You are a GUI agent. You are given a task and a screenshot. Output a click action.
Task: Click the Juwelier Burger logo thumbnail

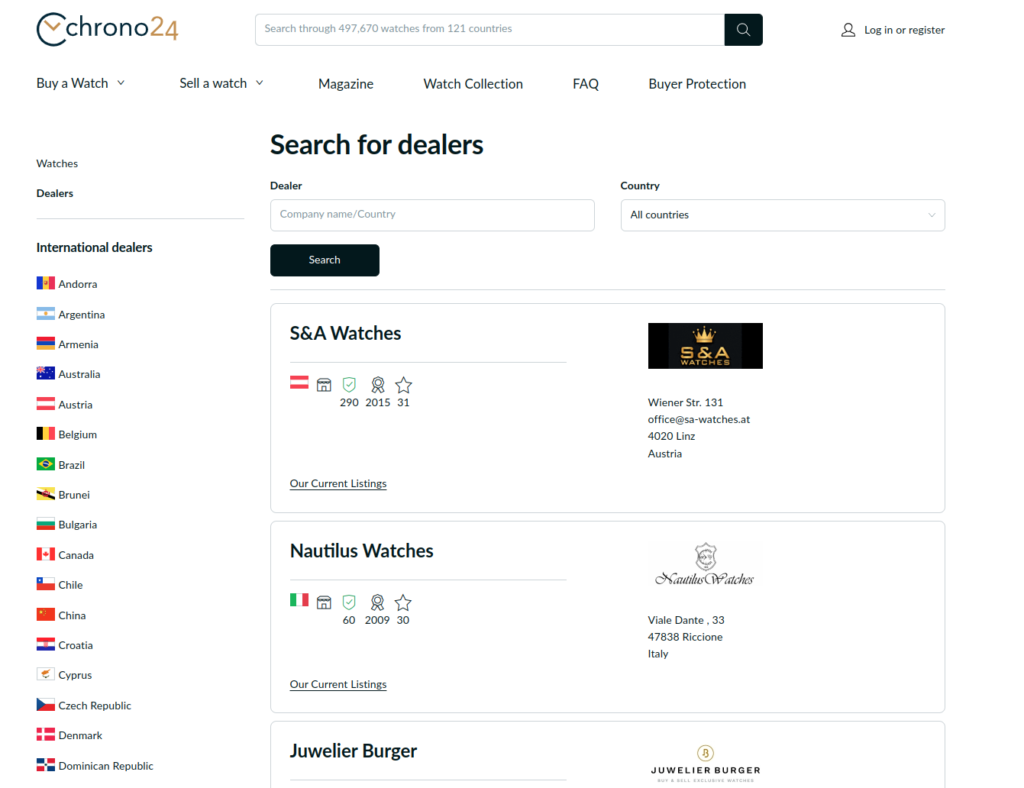pyautogui.click(x=705, y=764)
